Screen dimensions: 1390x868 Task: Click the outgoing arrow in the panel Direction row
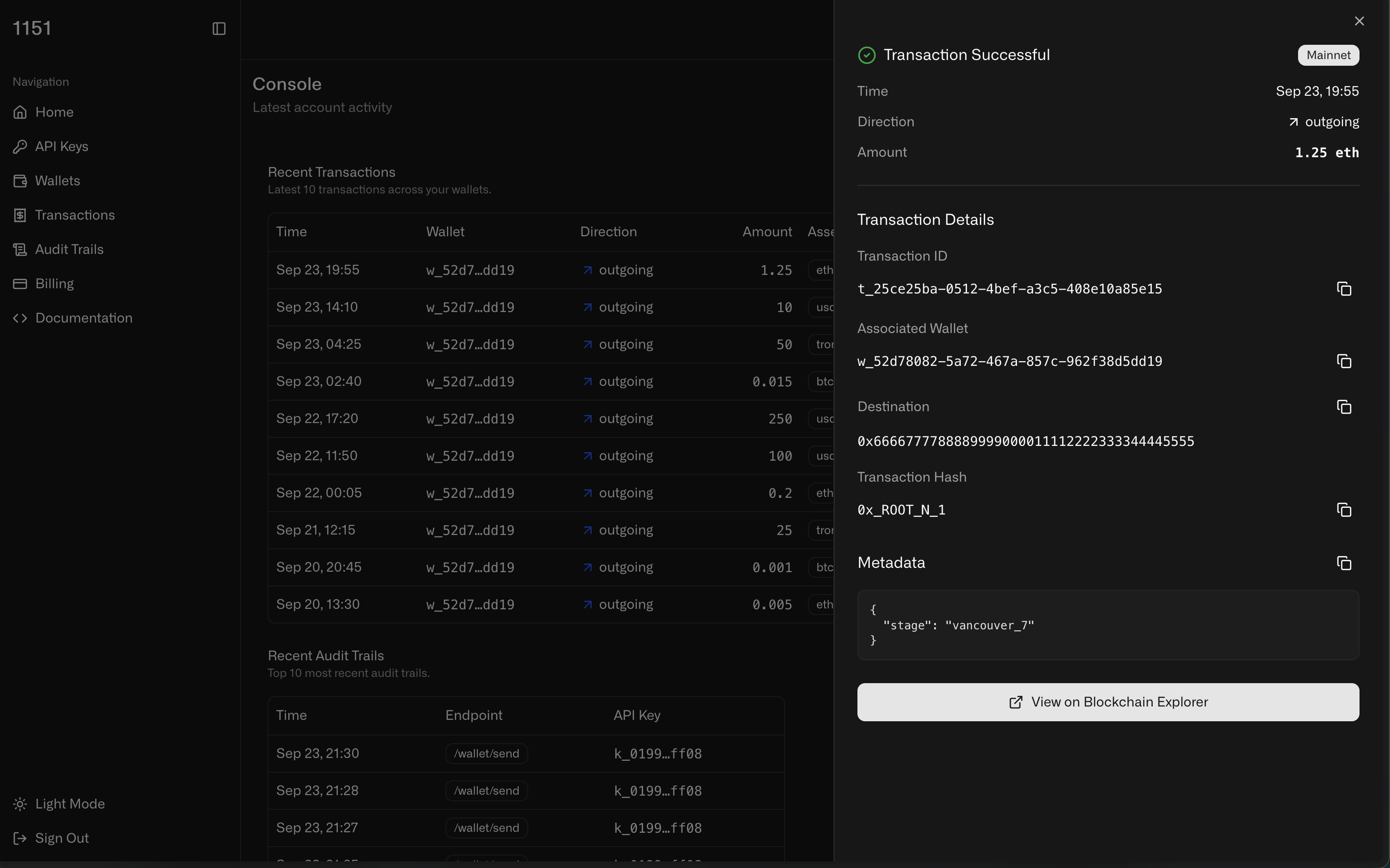1293,121
